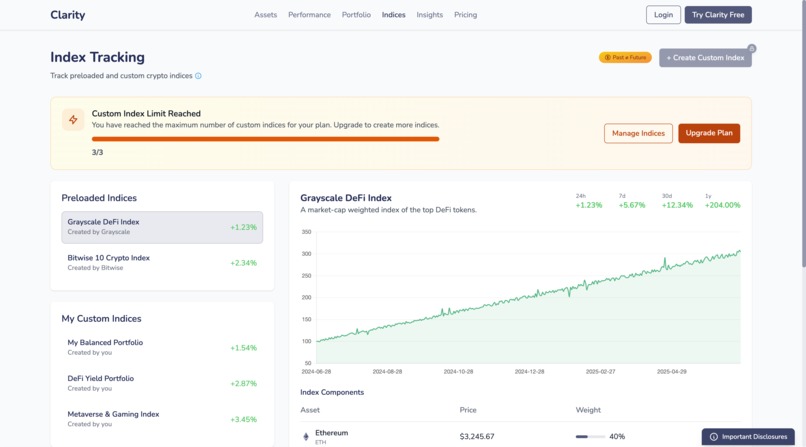Screen dimensions: 806x447
Task: Go to the Portfolio page
Action: [x=356, y=15]
